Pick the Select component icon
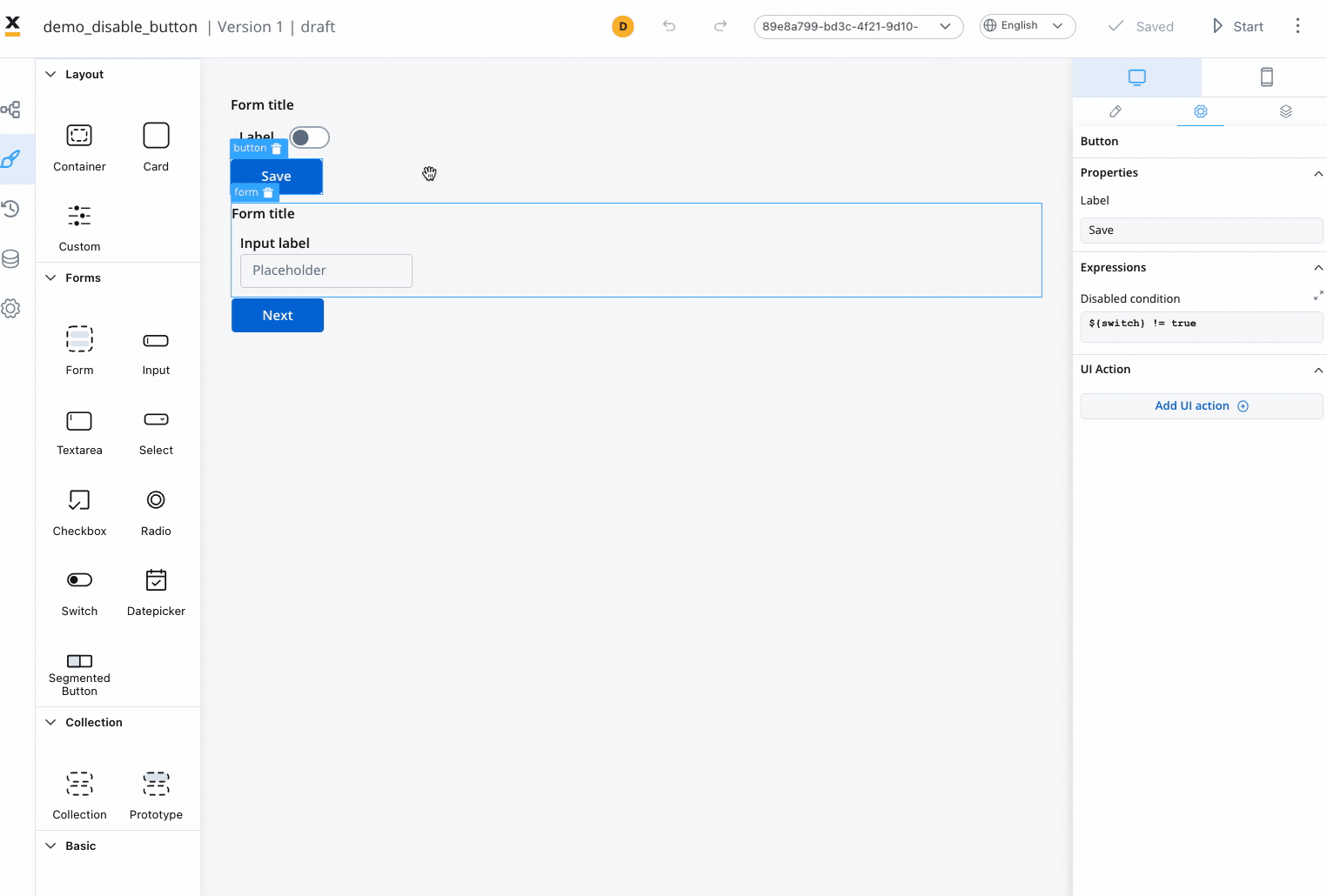This screenshot has height=896, width=1327. [156, 419]
